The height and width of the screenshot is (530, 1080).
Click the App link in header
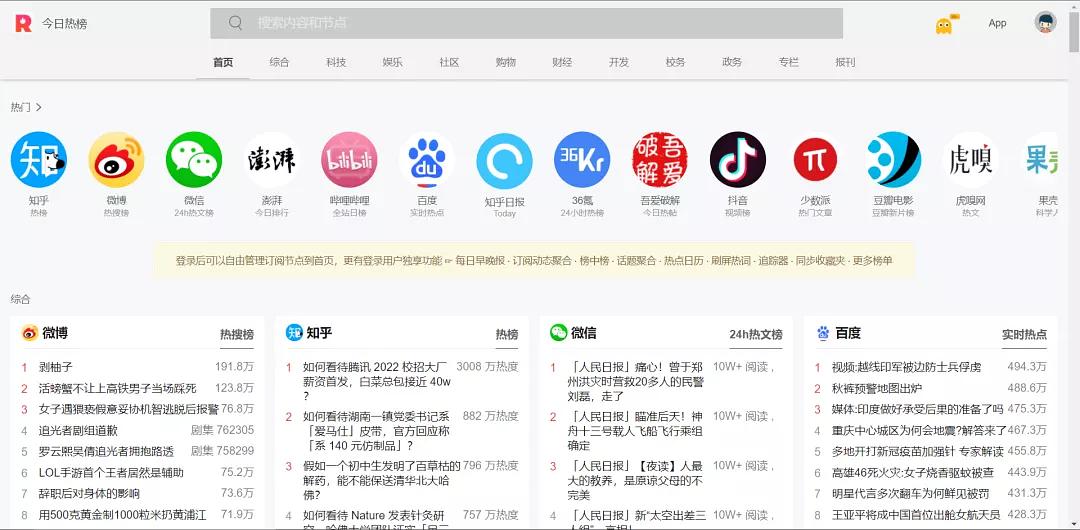[997, 23]
